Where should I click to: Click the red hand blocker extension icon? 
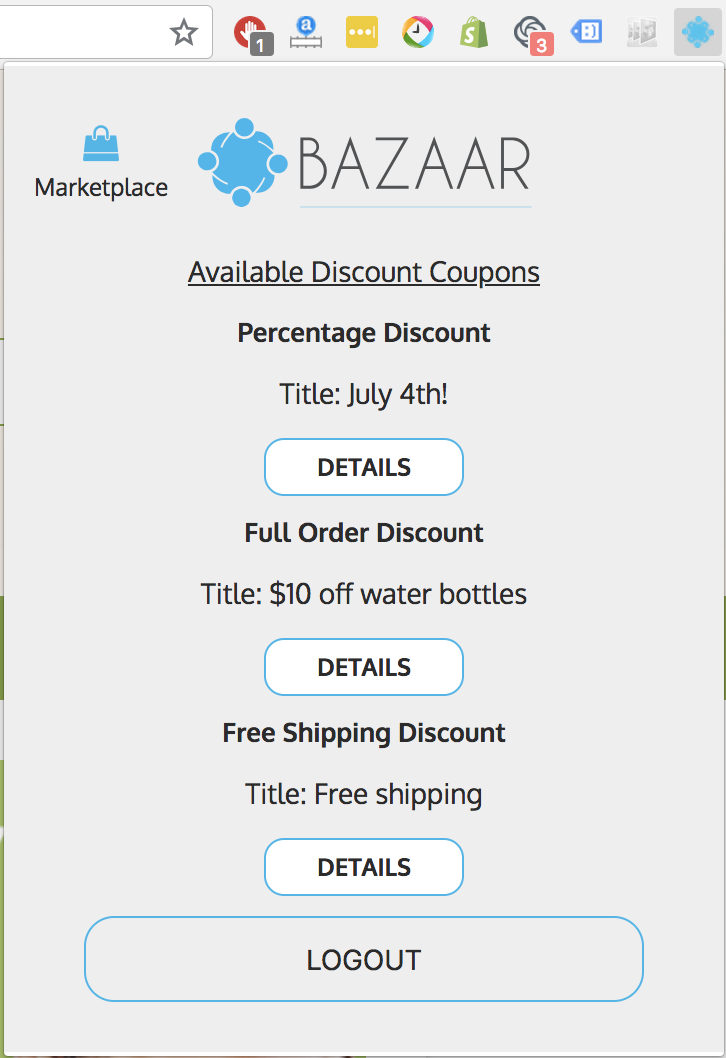pyautogui.click(x=250, y=28)
